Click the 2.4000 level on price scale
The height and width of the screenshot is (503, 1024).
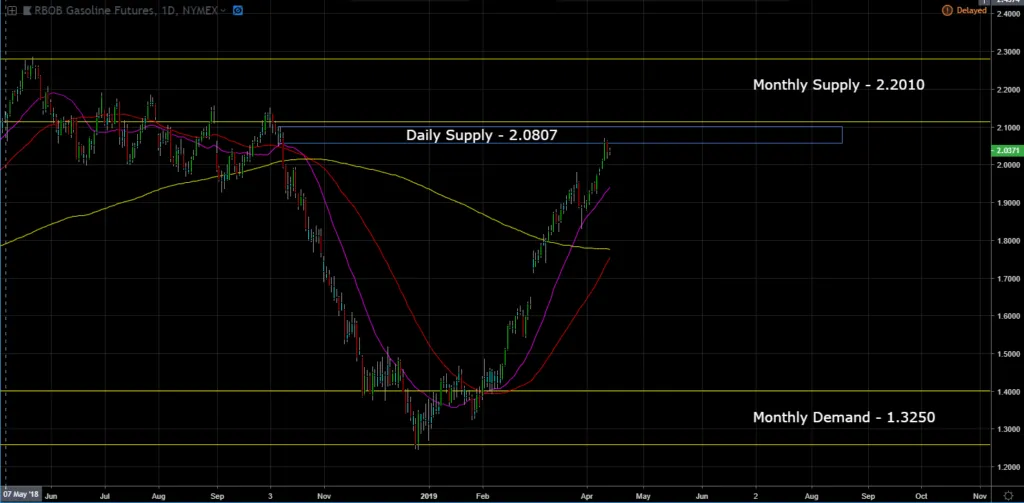1006,15
